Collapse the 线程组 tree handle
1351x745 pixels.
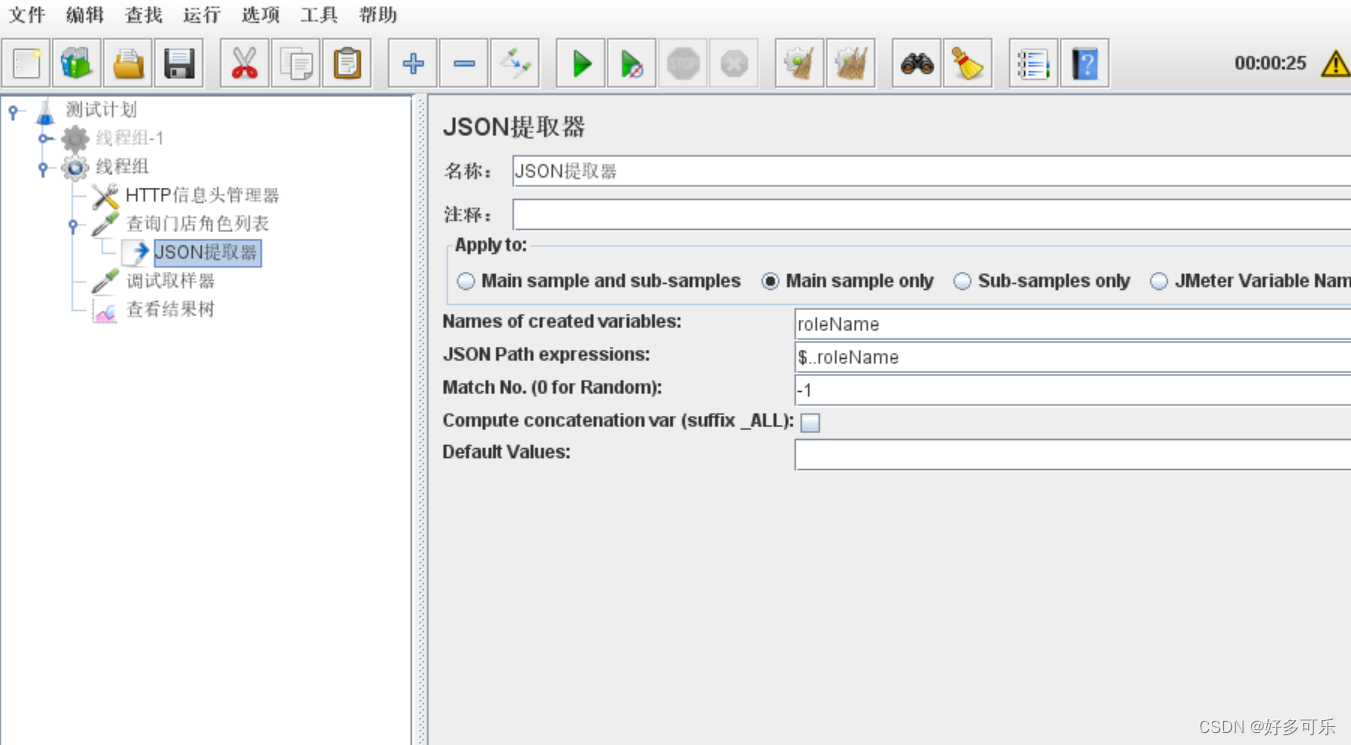point(44,169)
